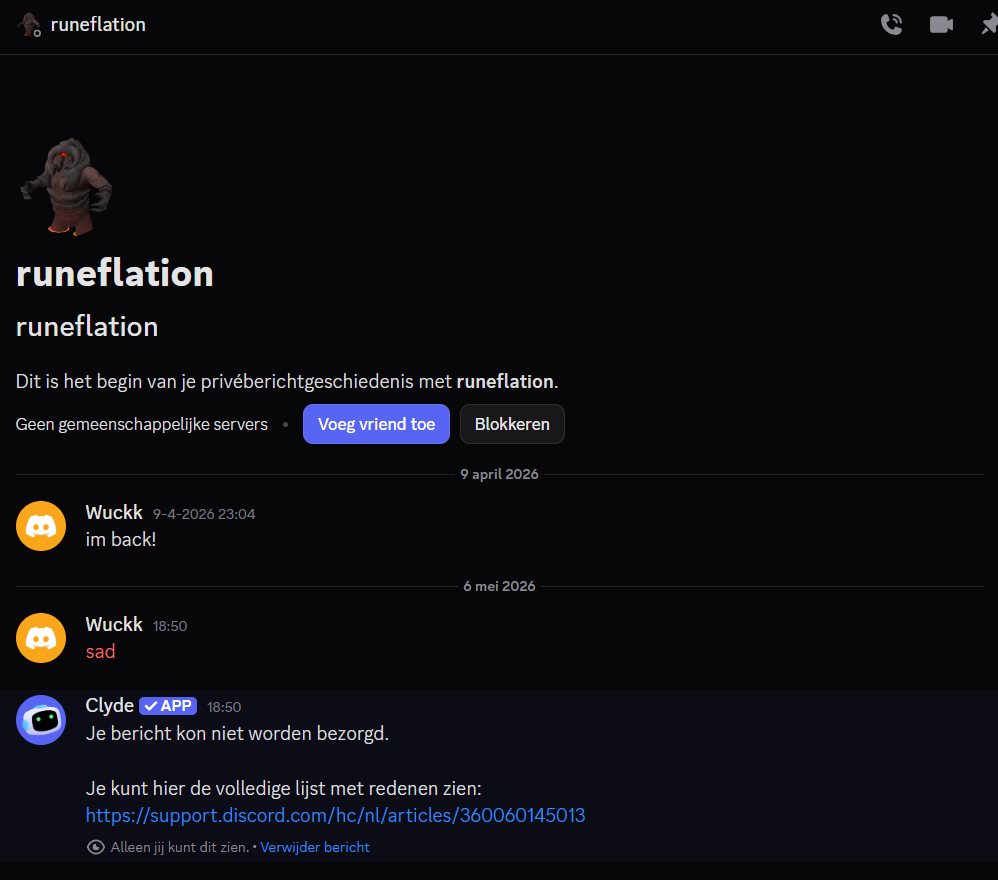Click runeflation's small avatar in header
Image resolution: width=998 pixels, height=880 pixels.
29,25
